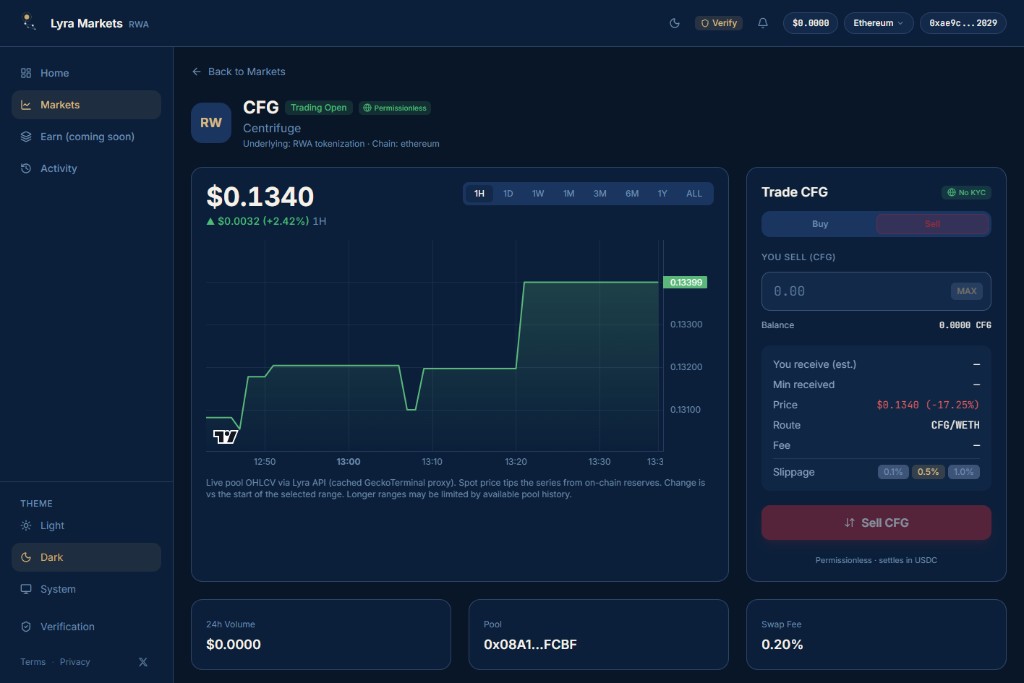Select the 6M chart range
The image size is (1024, 683).
click(632, 193)
